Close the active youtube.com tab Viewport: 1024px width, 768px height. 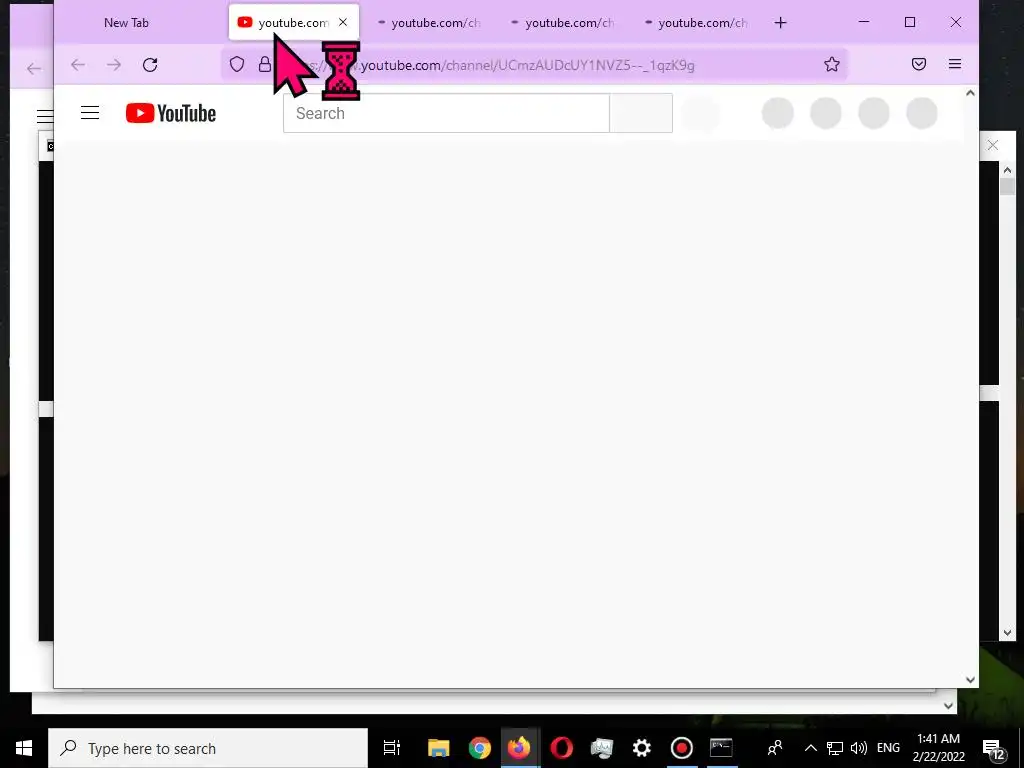click(343, 22)
